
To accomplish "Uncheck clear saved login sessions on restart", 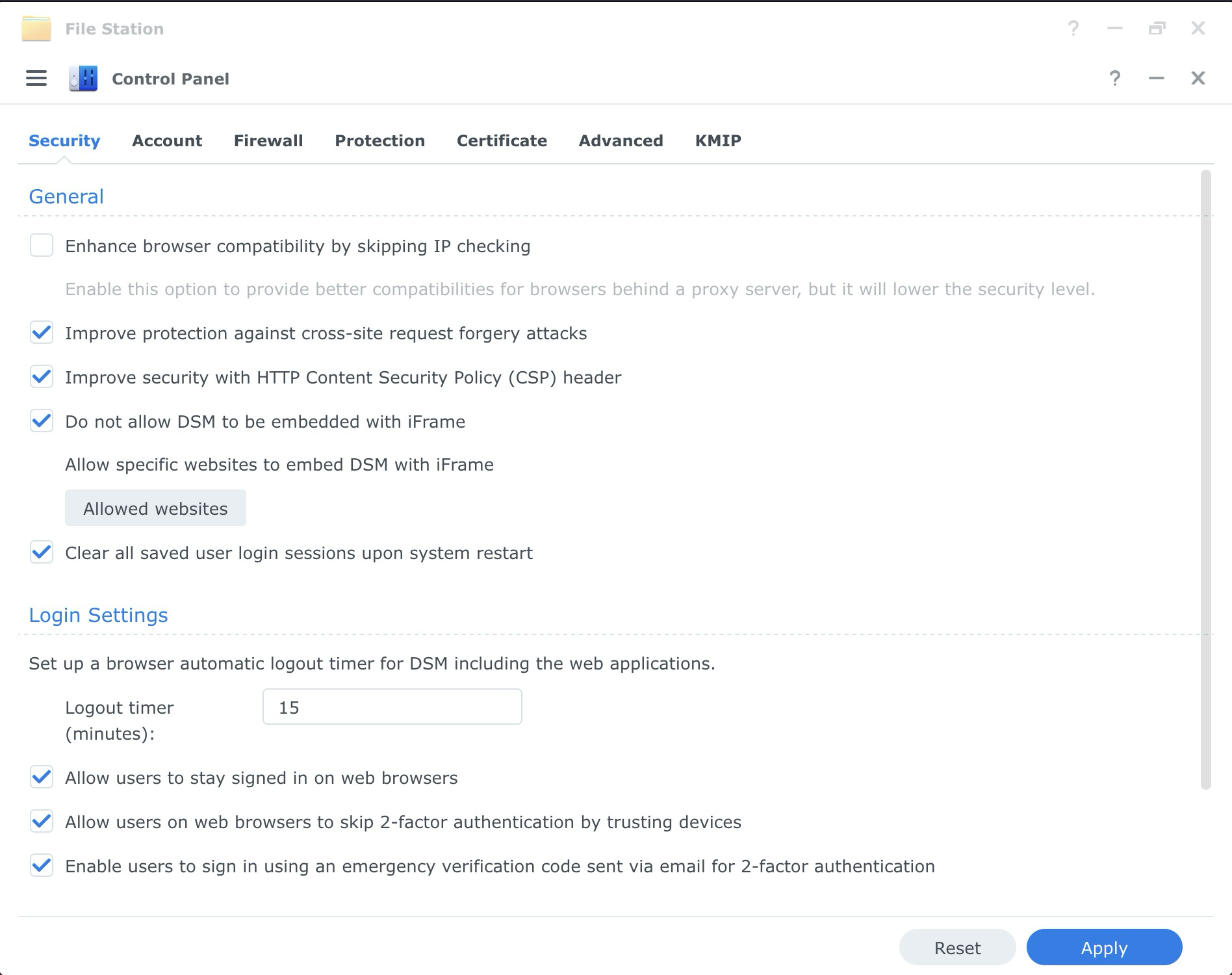I will click(x=42, y=552).
